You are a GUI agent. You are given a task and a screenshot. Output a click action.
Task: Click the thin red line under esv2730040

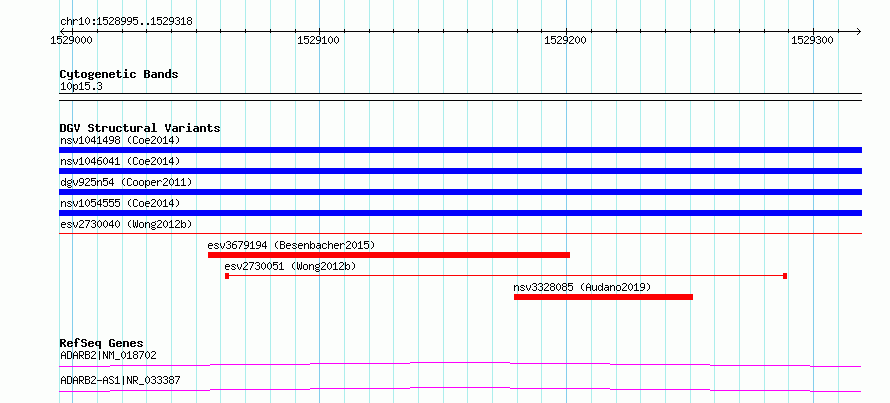point(460,233)
